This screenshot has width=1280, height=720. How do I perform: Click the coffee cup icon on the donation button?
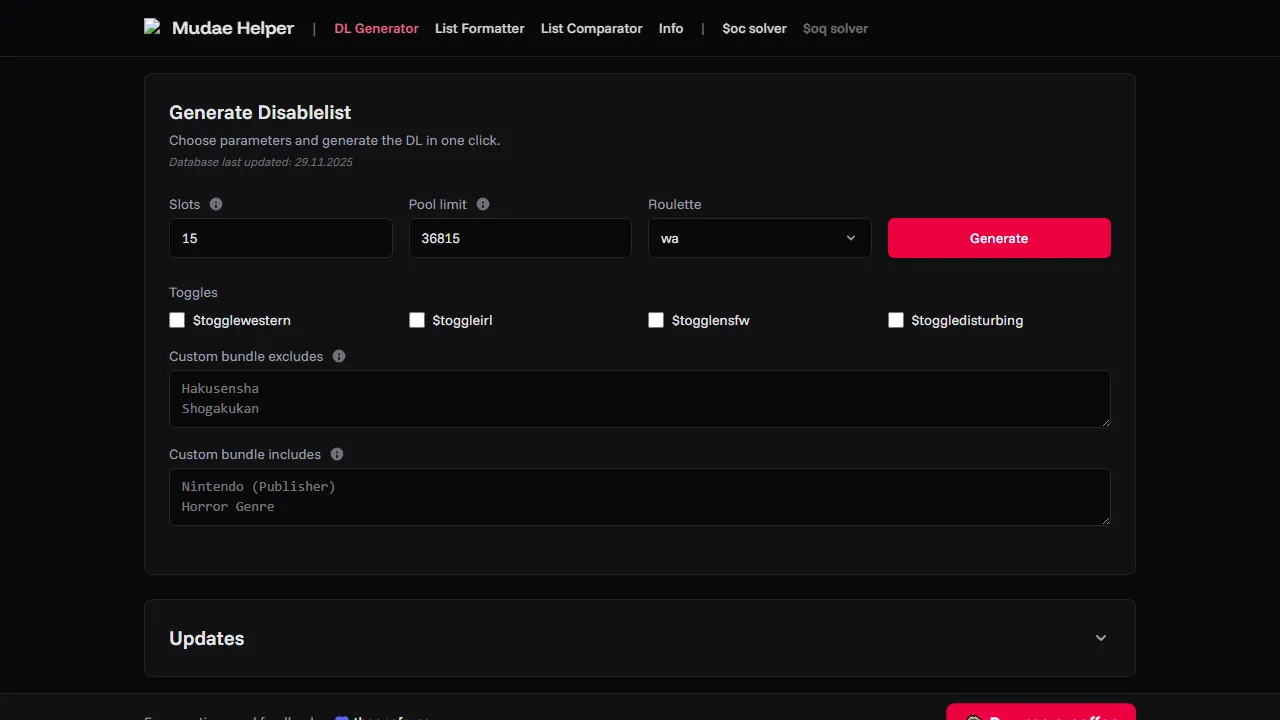point(973,718)
